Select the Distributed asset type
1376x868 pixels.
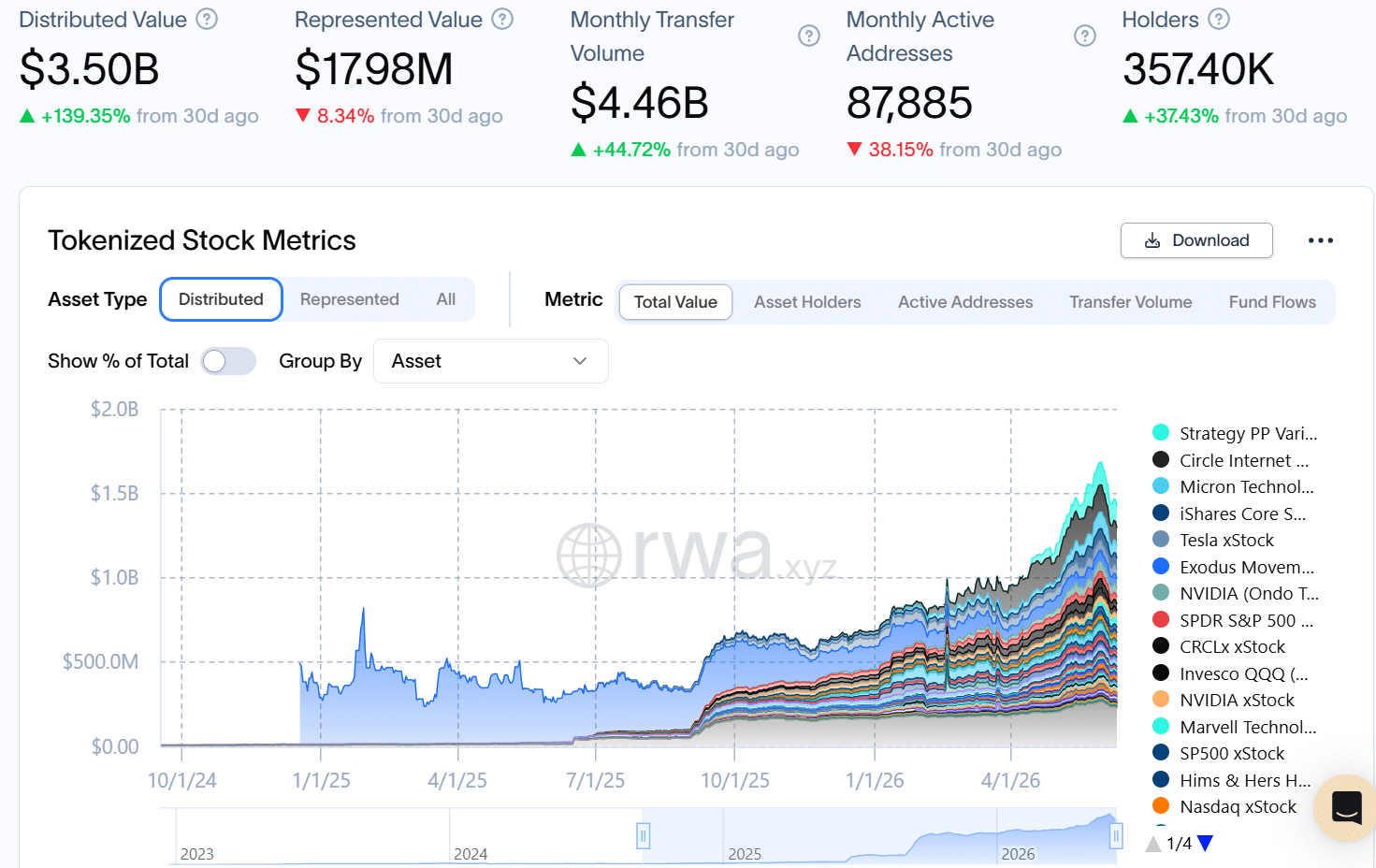click(x=221, y=299)
